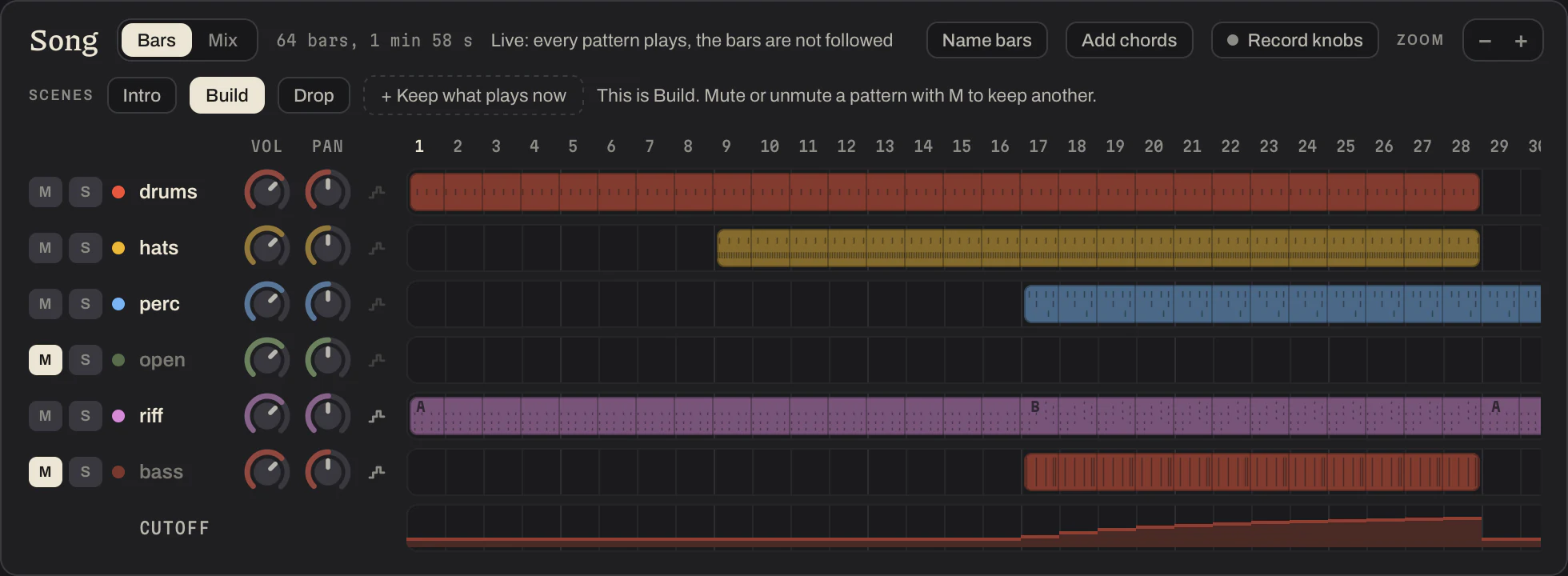
Task: Adjust the open track volume knob
Action: point(266,360)
